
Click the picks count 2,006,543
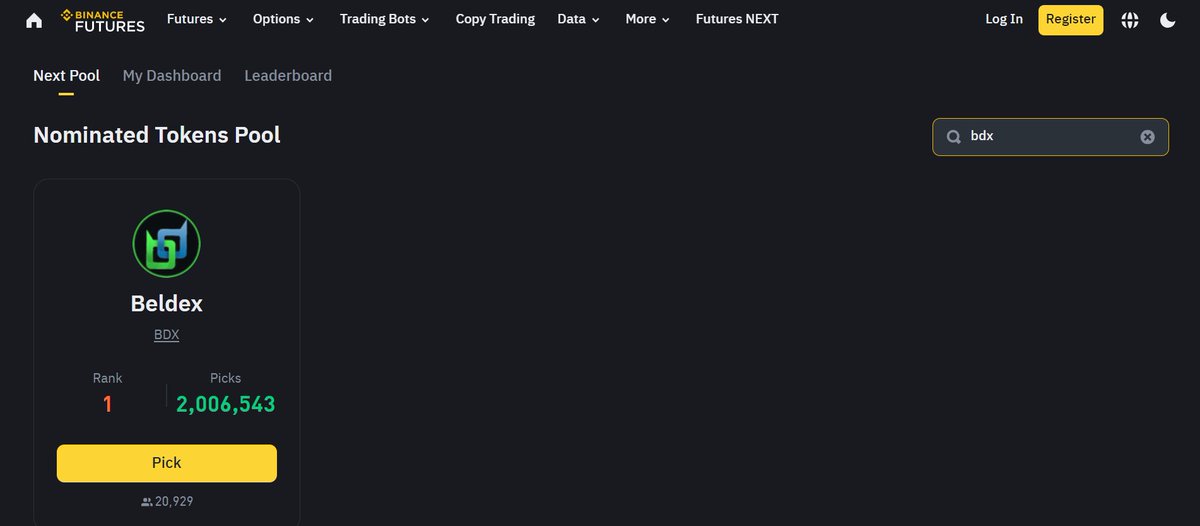(x=226, y=404)
